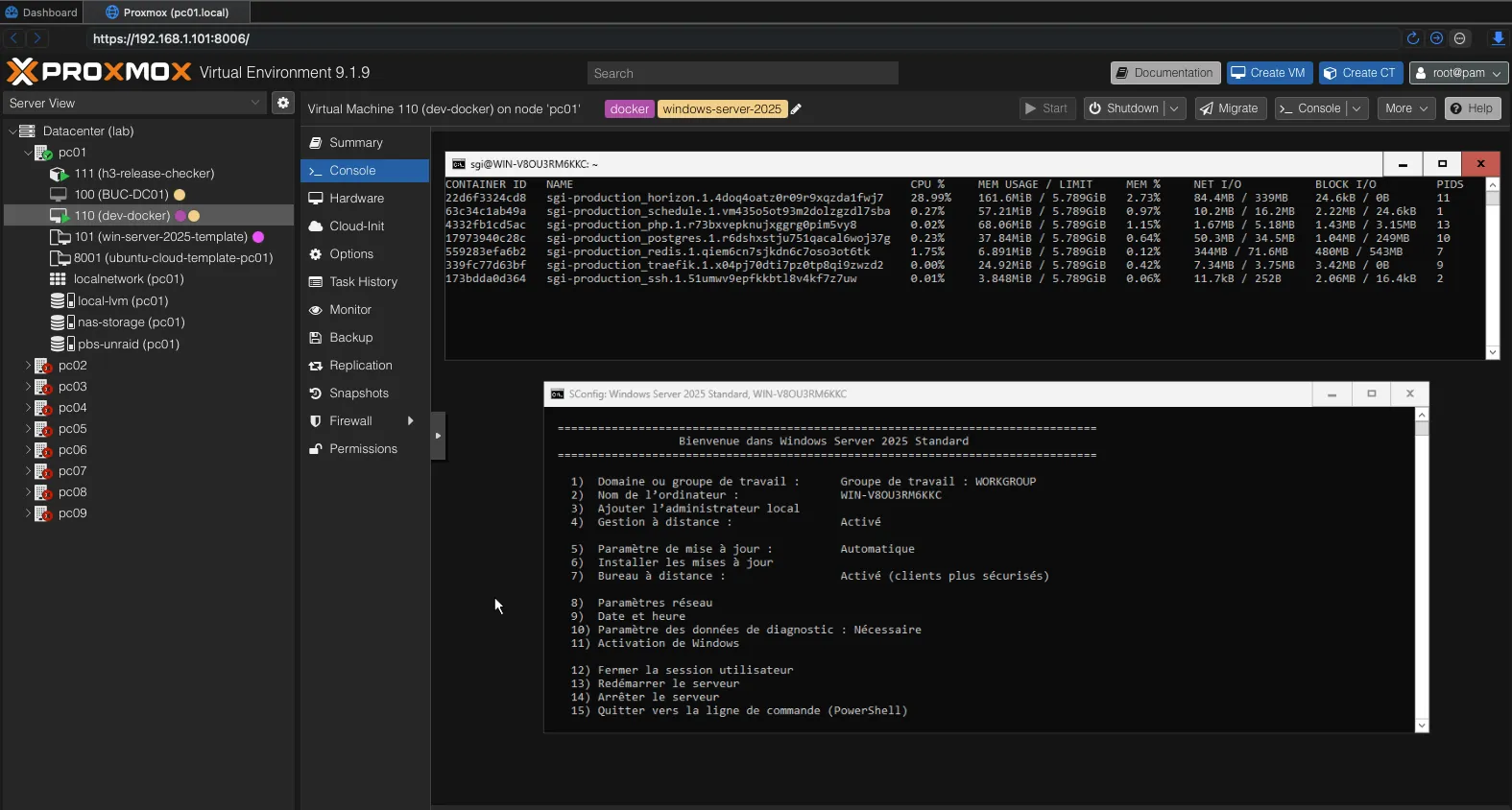Click the edit tags pencil icon
The image size is (1512, 810).
click(x=796, y=109)
